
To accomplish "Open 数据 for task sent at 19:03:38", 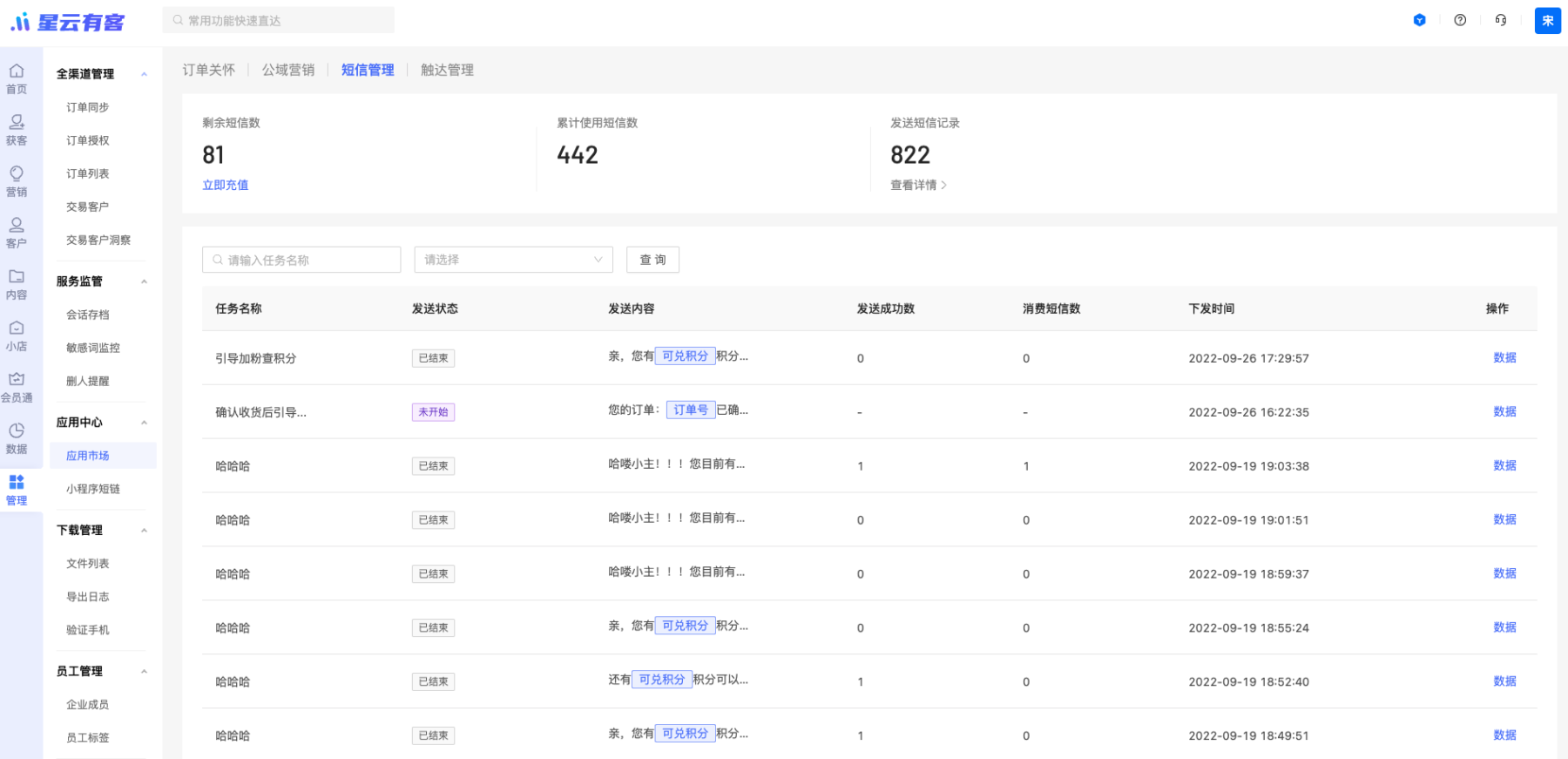I will point(1504,465).
